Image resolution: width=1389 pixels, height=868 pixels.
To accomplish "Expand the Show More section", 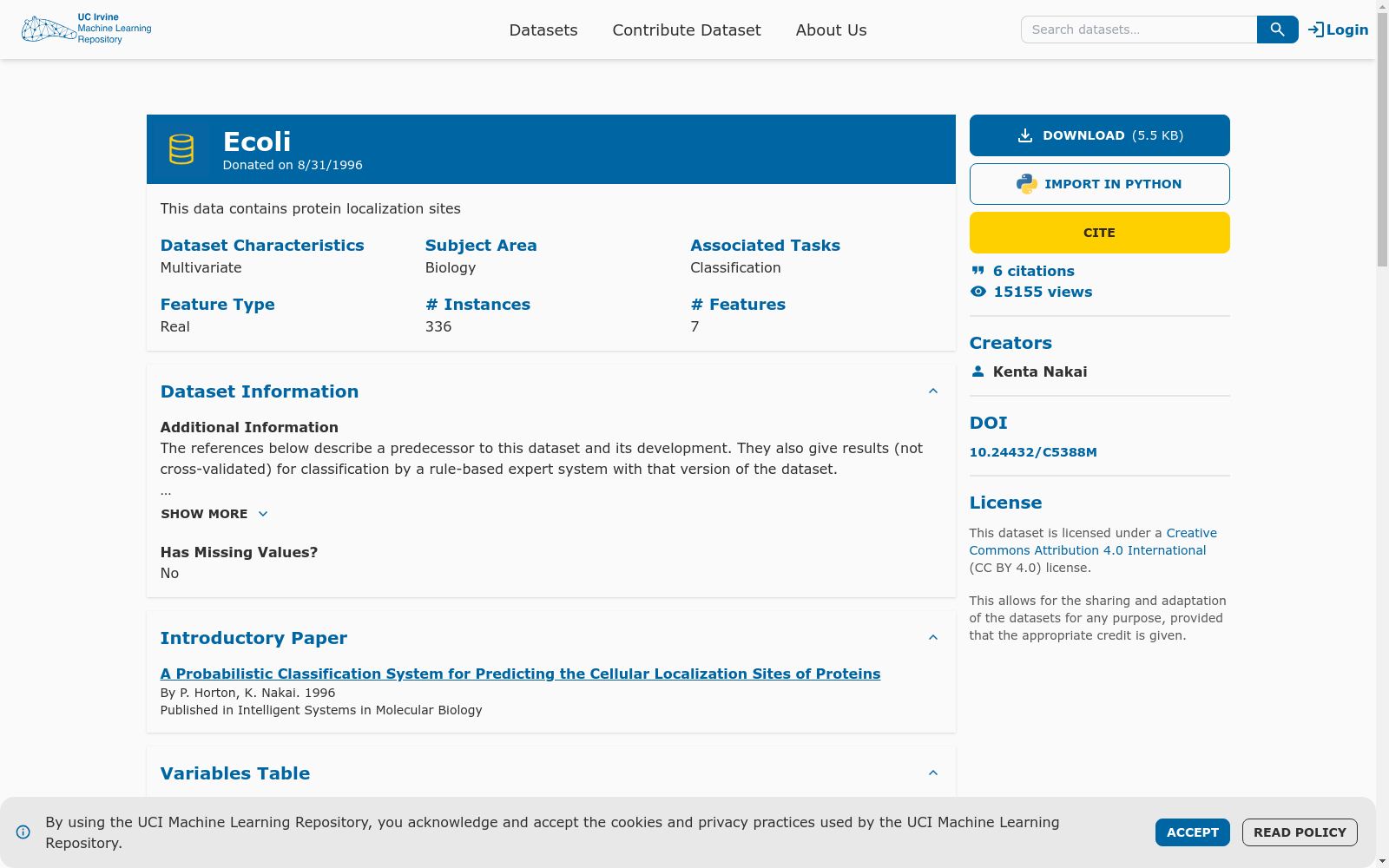I will (214, 514).
